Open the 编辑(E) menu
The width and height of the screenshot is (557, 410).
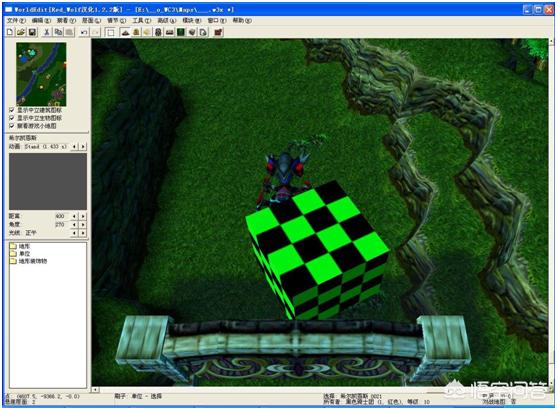42,21
